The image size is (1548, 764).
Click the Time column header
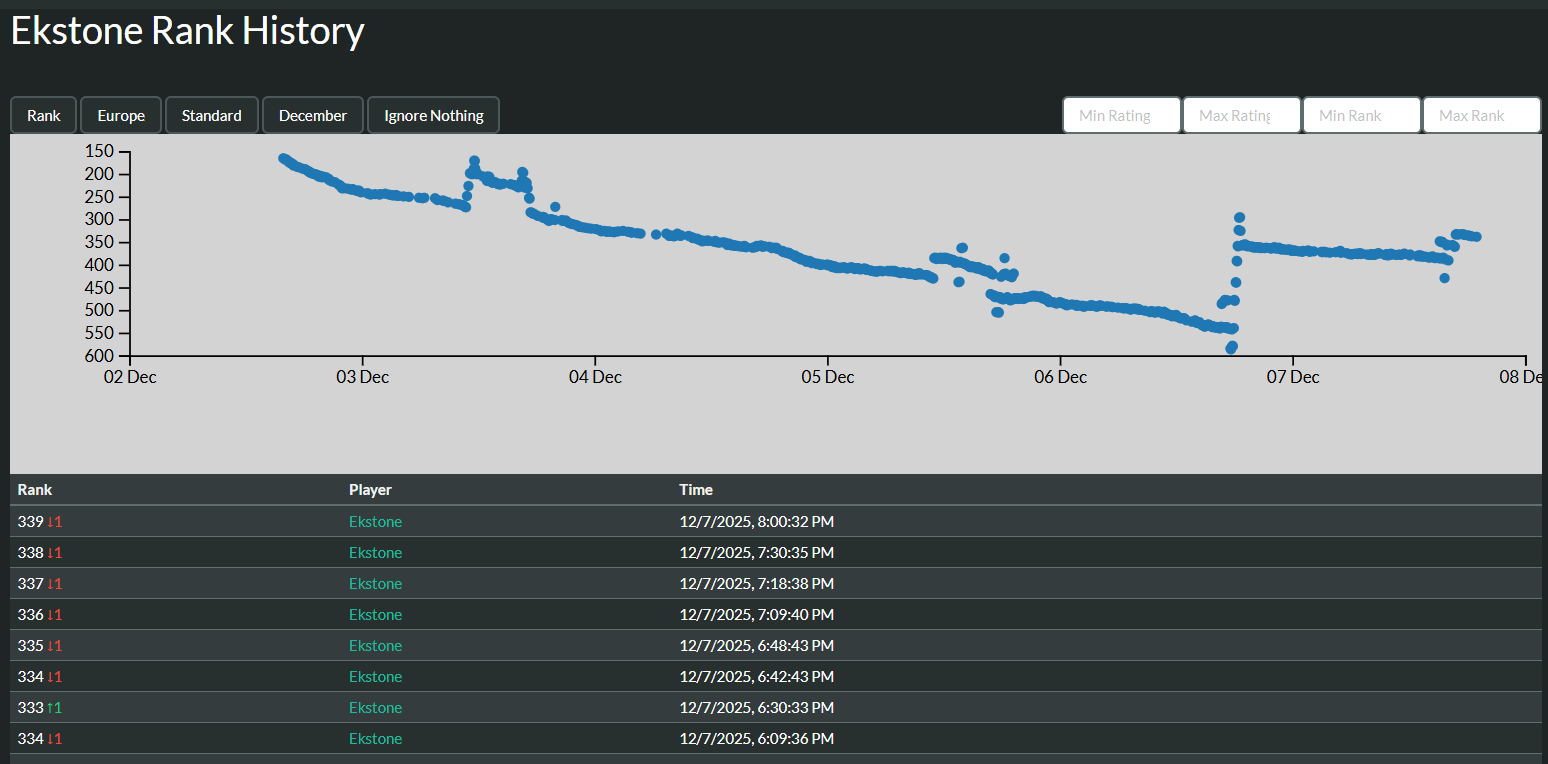(696, 489)
